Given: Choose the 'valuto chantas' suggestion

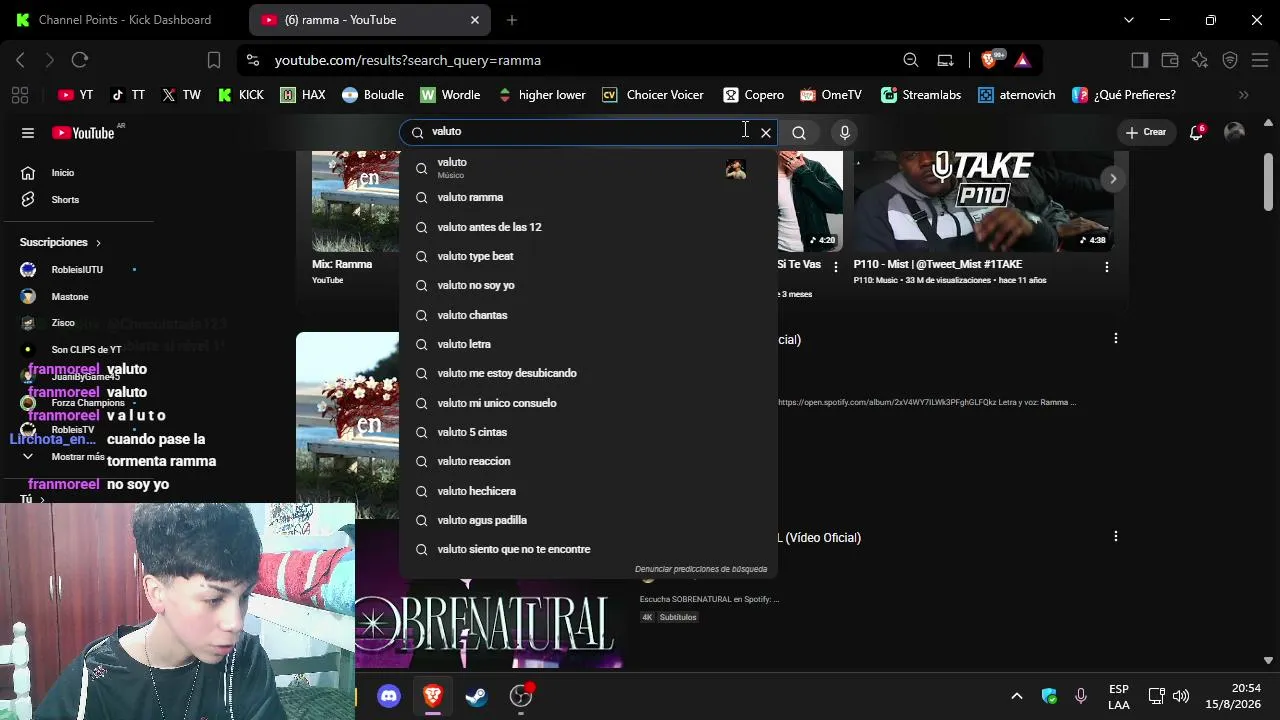Looking at the screenshot, I should [588, 315].
